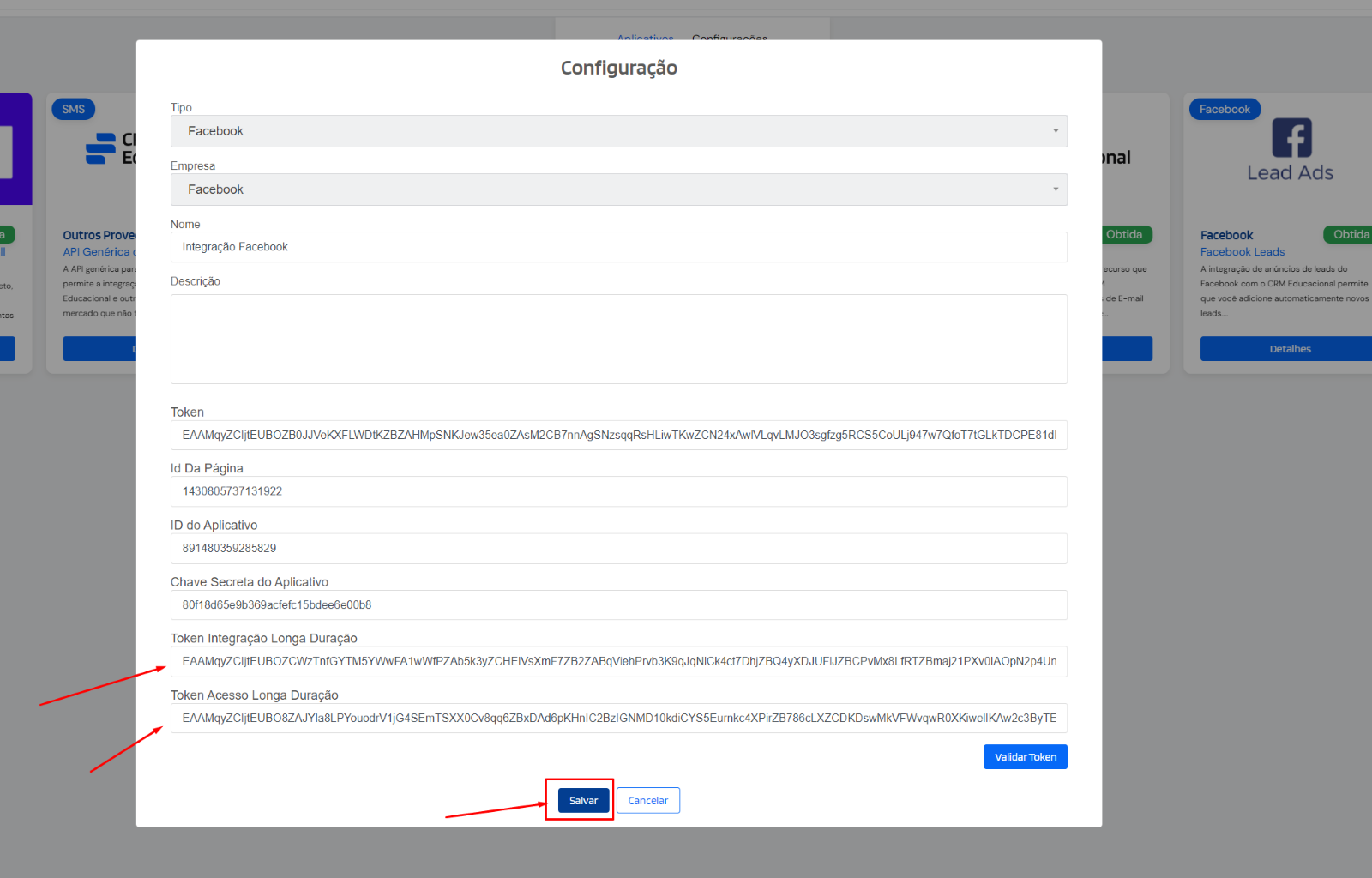Screen dimensions: 1372x878
Task: Click the Tipo dropdown arrow
Action: point(1056,131)
